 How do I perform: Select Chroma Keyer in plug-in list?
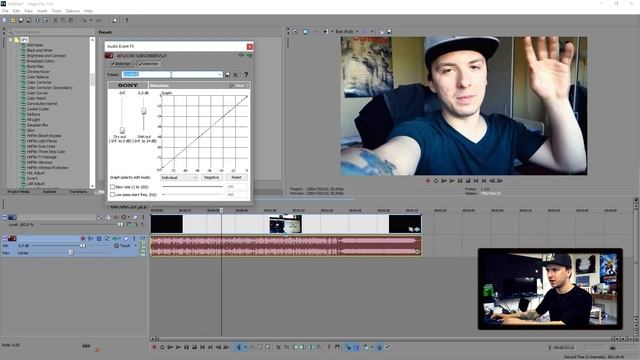pyautogui.click(x=38, y=71)
